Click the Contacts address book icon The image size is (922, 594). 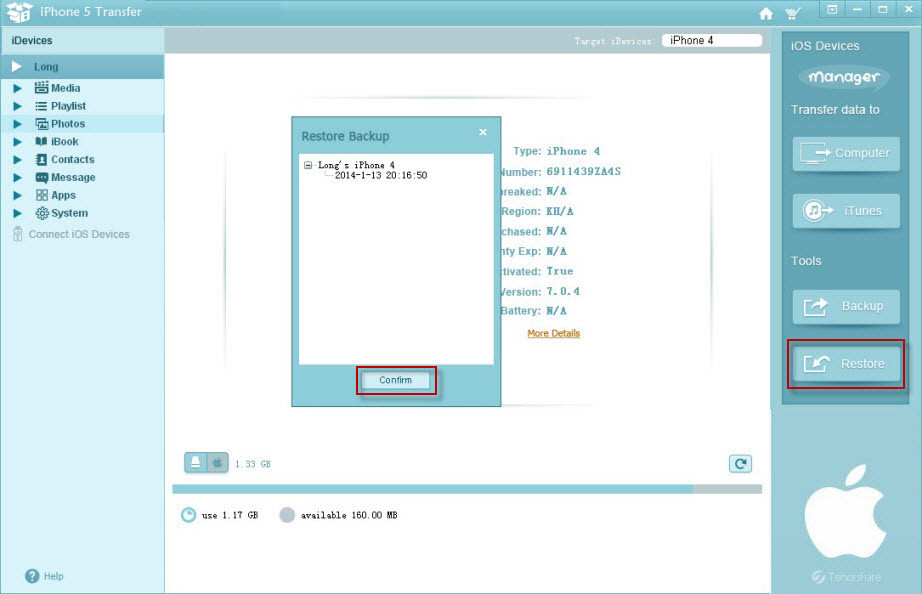(41, 159)
